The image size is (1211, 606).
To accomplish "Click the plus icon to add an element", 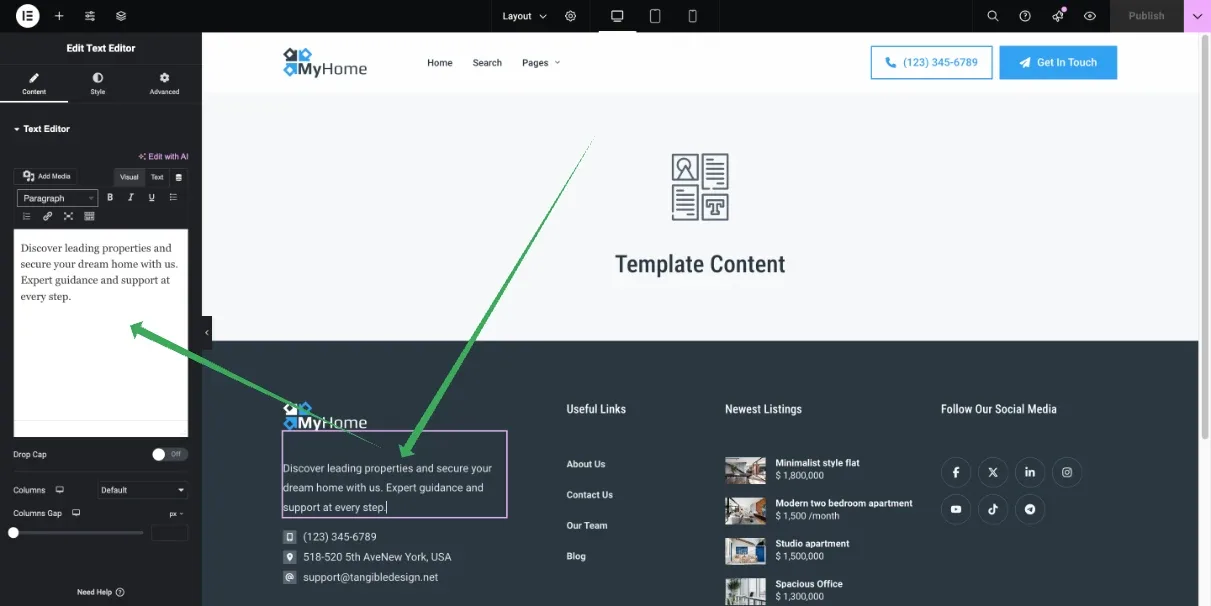I will [x=59, y=16].
